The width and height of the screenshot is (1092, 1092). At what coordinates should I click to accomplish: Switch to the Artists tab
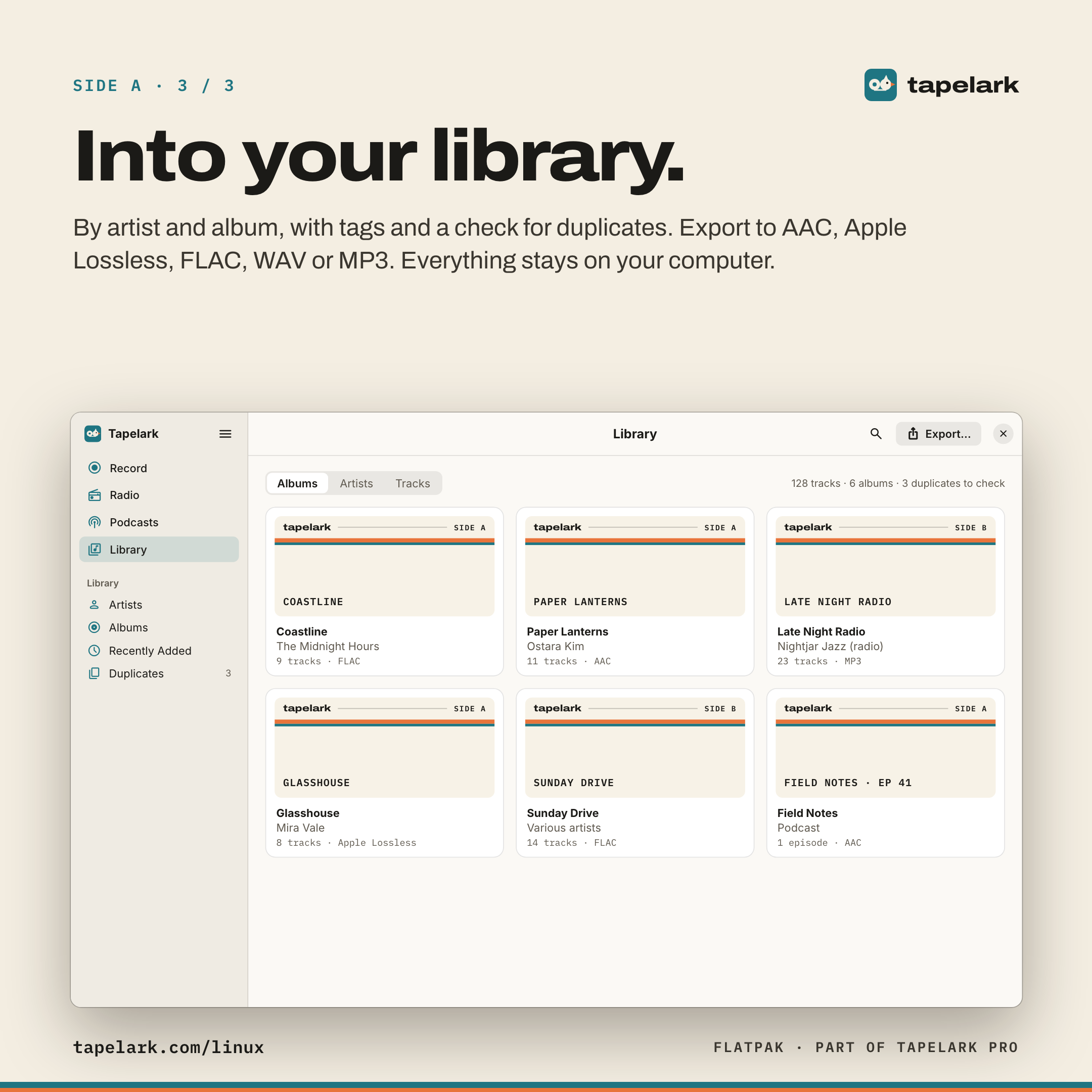point(356,483)
